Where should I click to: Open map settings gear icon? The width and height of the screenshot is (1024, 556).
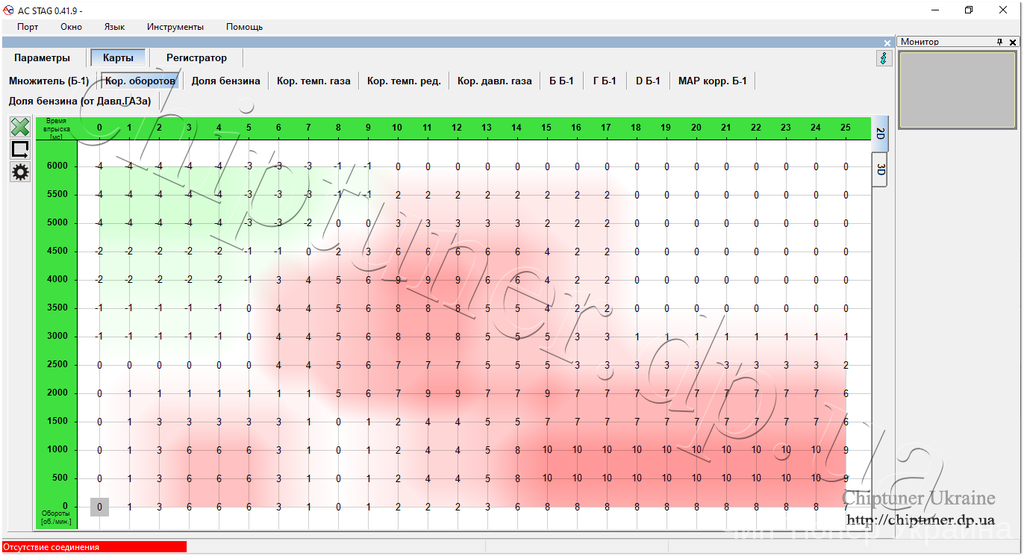pyautogui.click(x=20, y=172)
